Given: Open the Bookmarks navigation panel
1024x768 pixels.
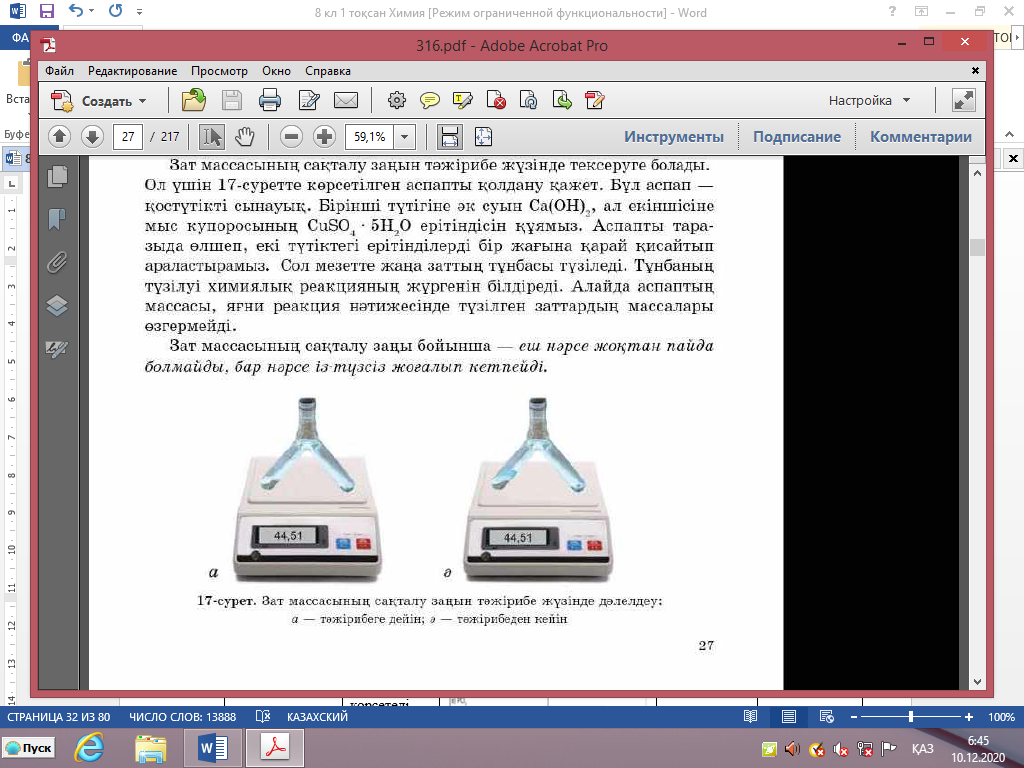Looking at the screenshot, I should point(57,219).
